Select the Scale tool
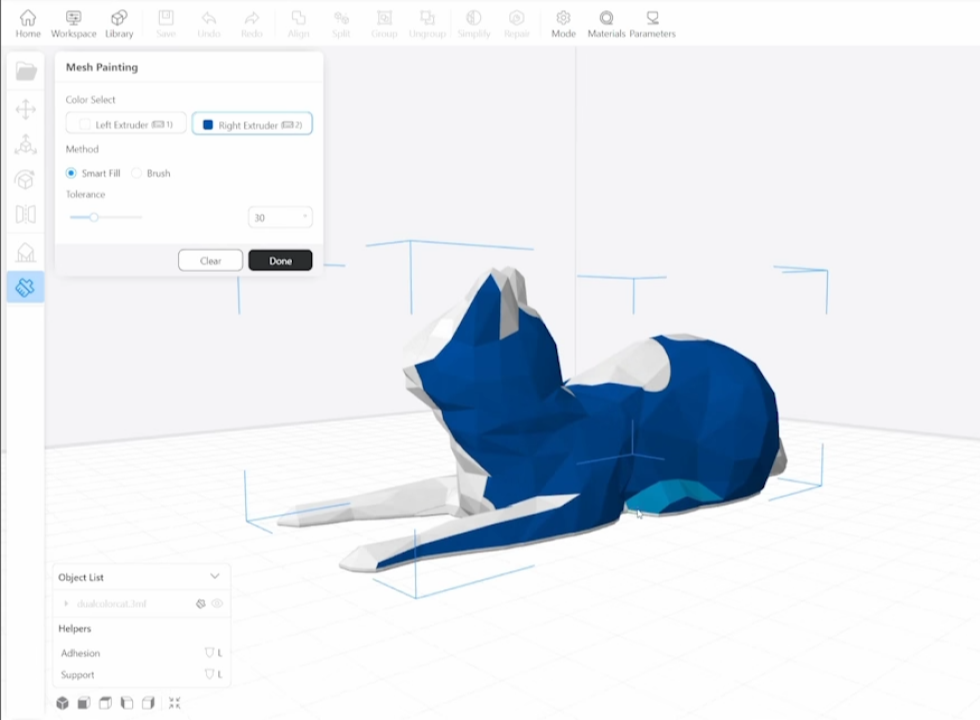This screenshot has width=980, height=720. [x=25, y=145]
